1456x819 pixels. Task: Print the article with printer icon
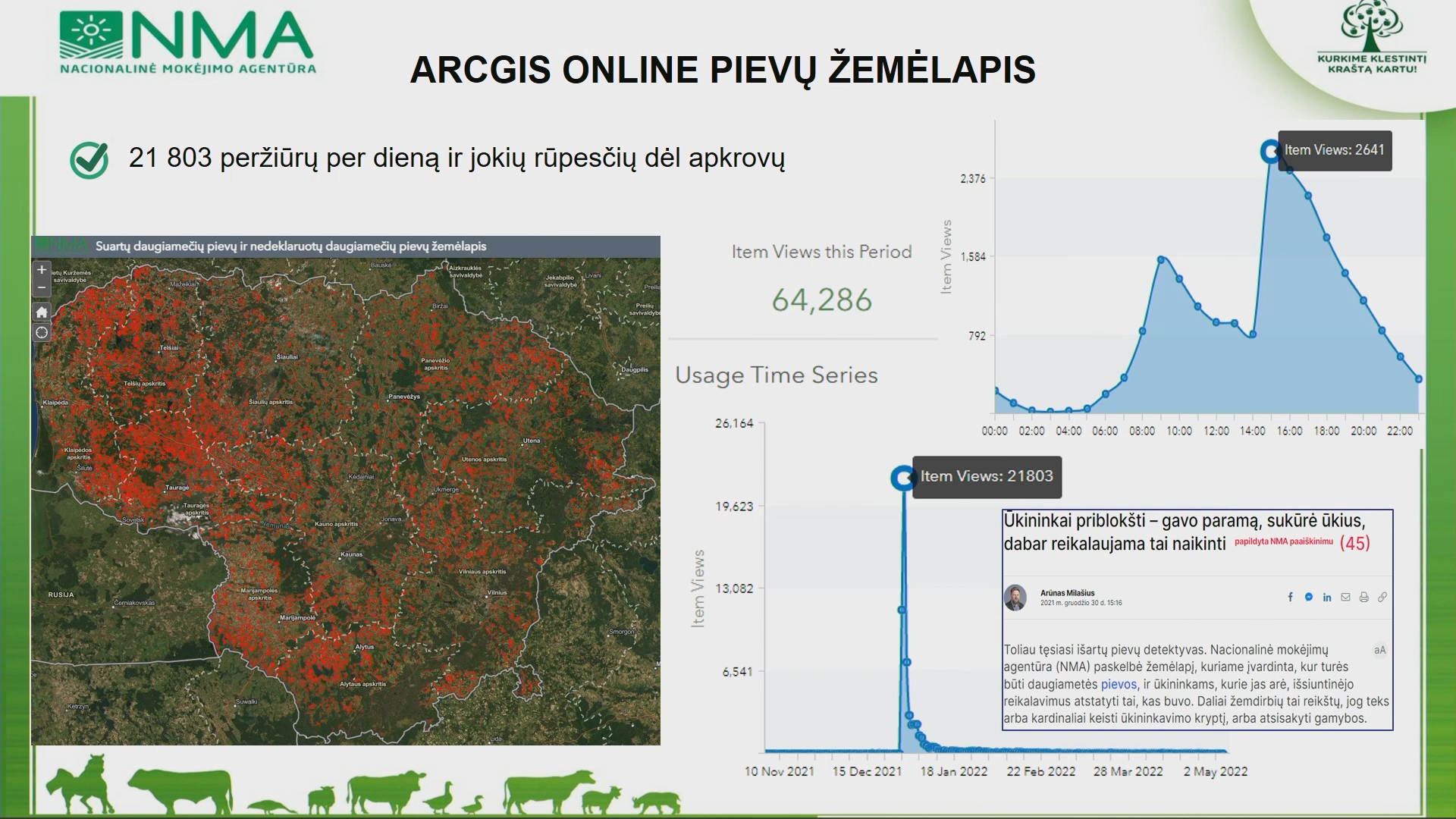[x=1363, y=598]
